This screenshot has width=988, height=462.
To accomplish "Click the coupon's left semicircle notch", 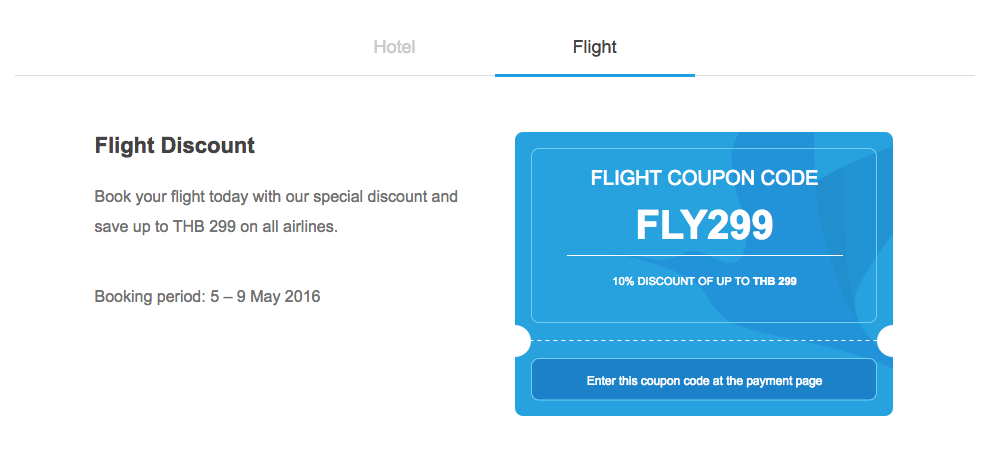I will point(520,341).
